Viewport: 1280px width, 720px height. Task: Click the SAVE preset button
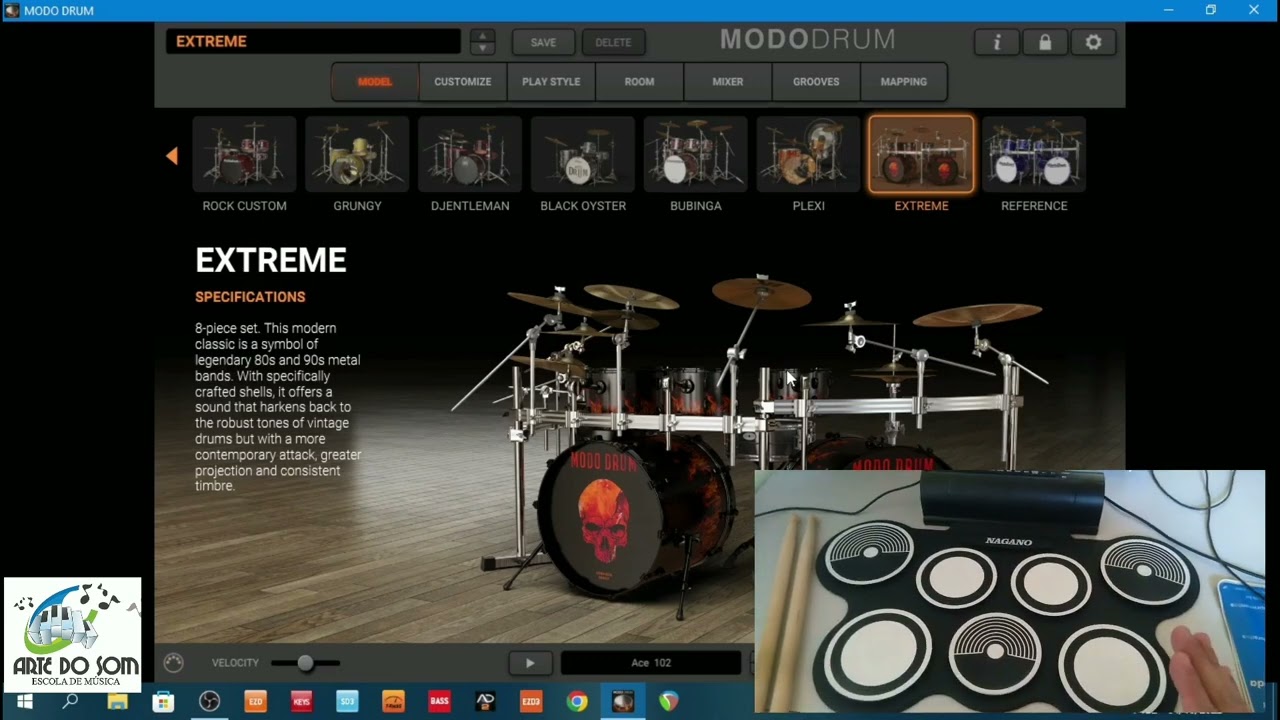[544, 42]
